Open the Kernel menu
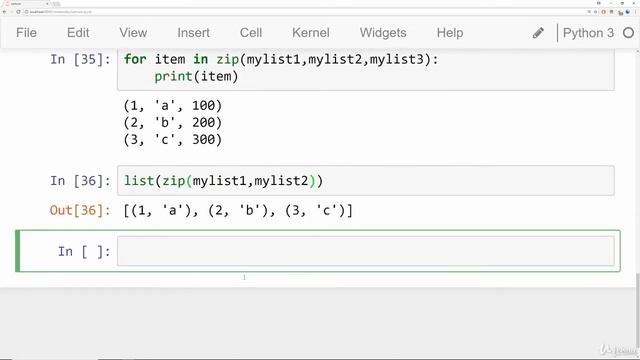The width and height of the screenshot is (640, 360). coord(311,33)
